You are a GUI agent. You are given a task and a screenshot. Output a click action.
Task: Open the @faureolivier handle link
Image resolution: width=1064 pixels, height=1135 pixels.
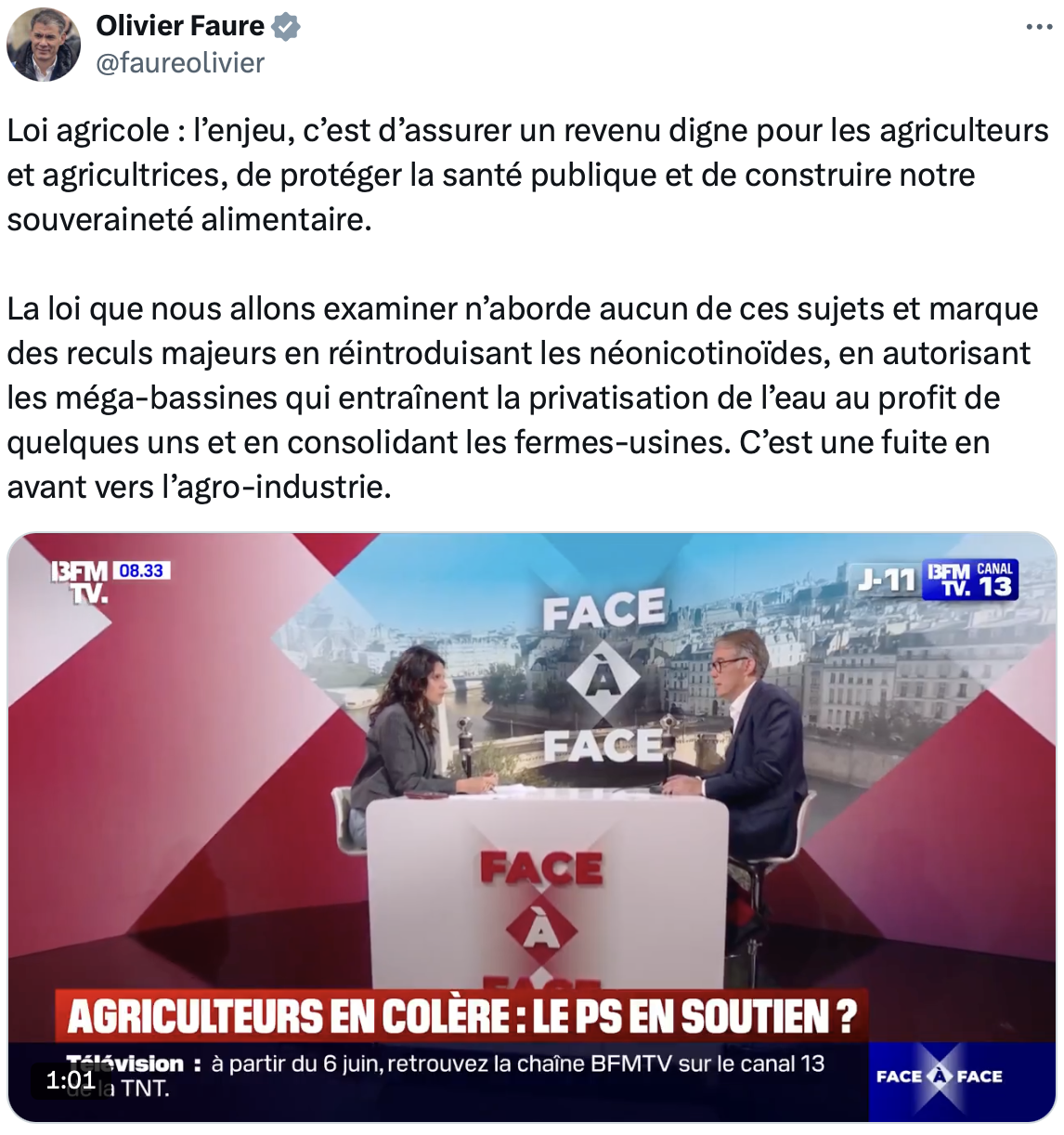tap(180, 63)
